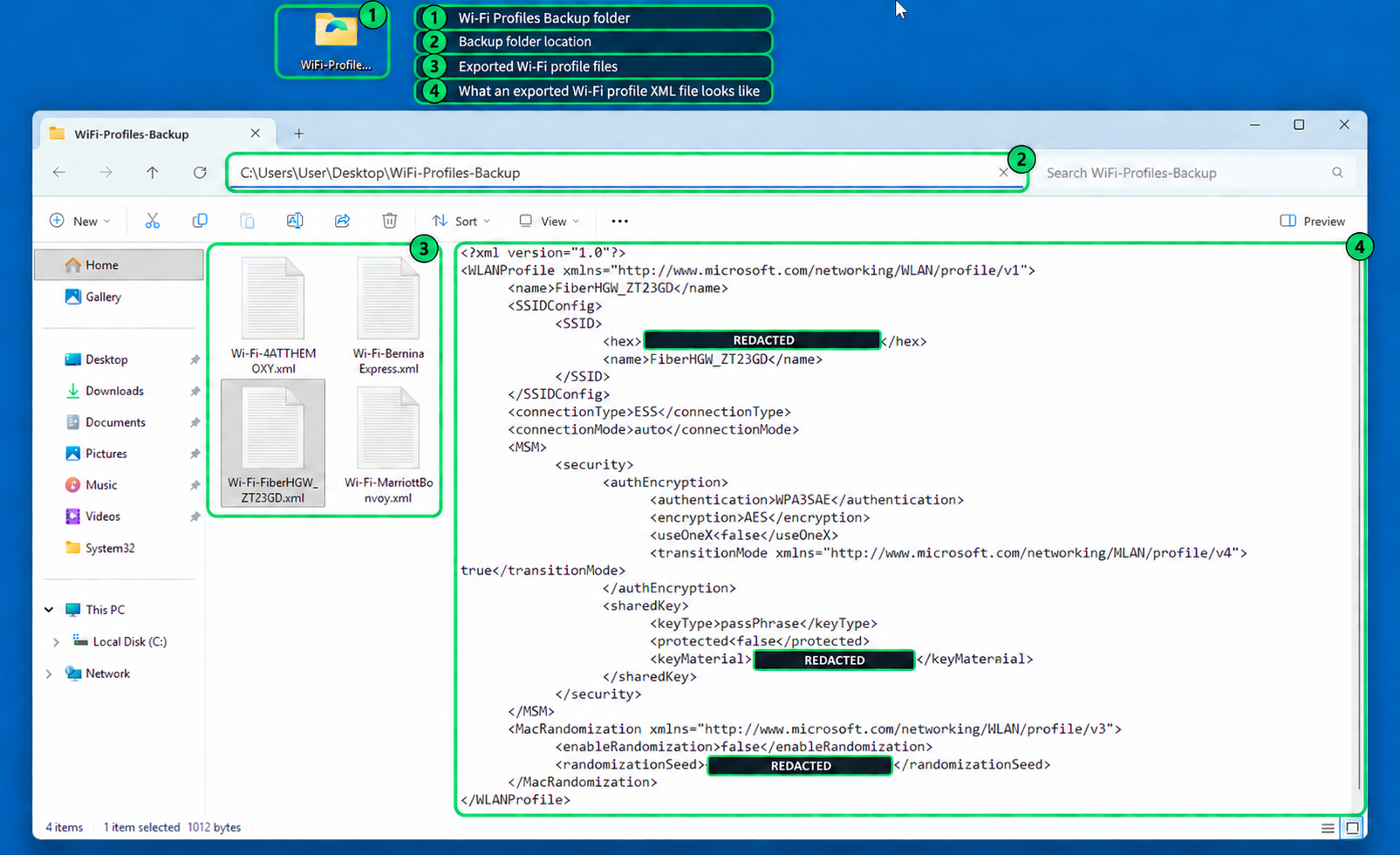Switch to details view in status bar
Image resolution: width=1400 pixels, height=855 pixels.
pos(1328,828)
